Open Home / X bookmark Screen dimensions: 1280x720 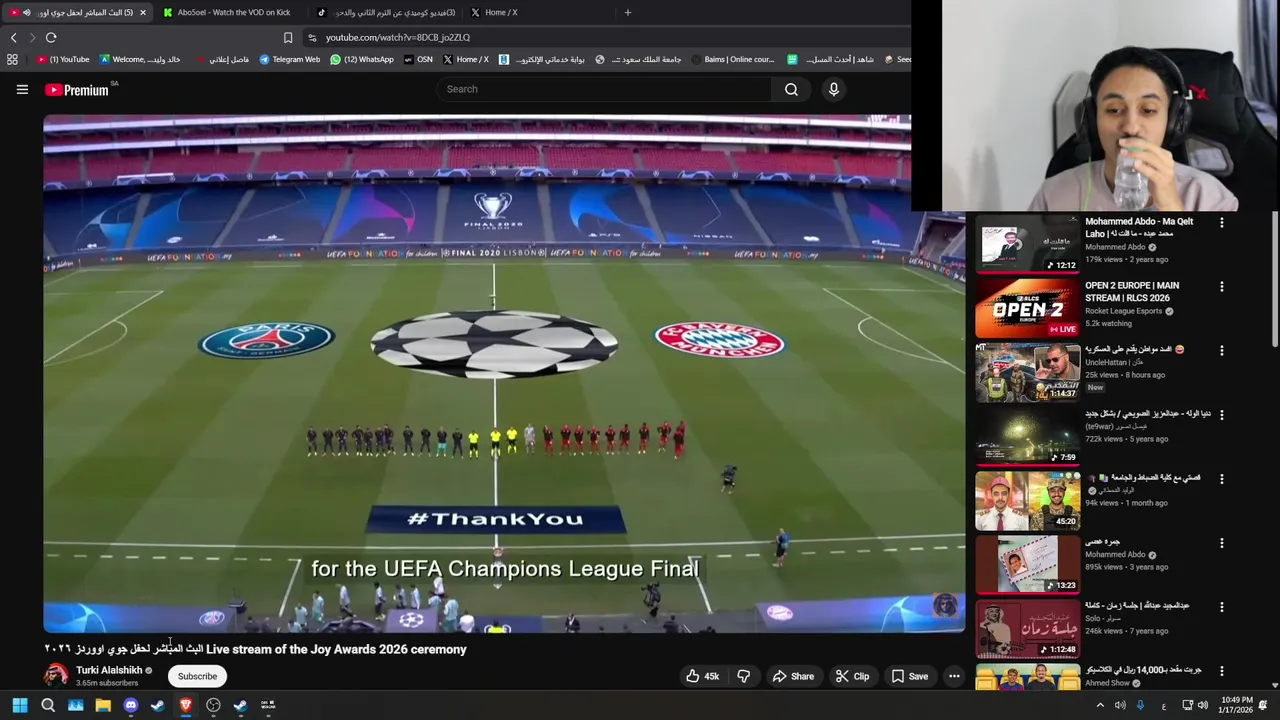(466, 59)
